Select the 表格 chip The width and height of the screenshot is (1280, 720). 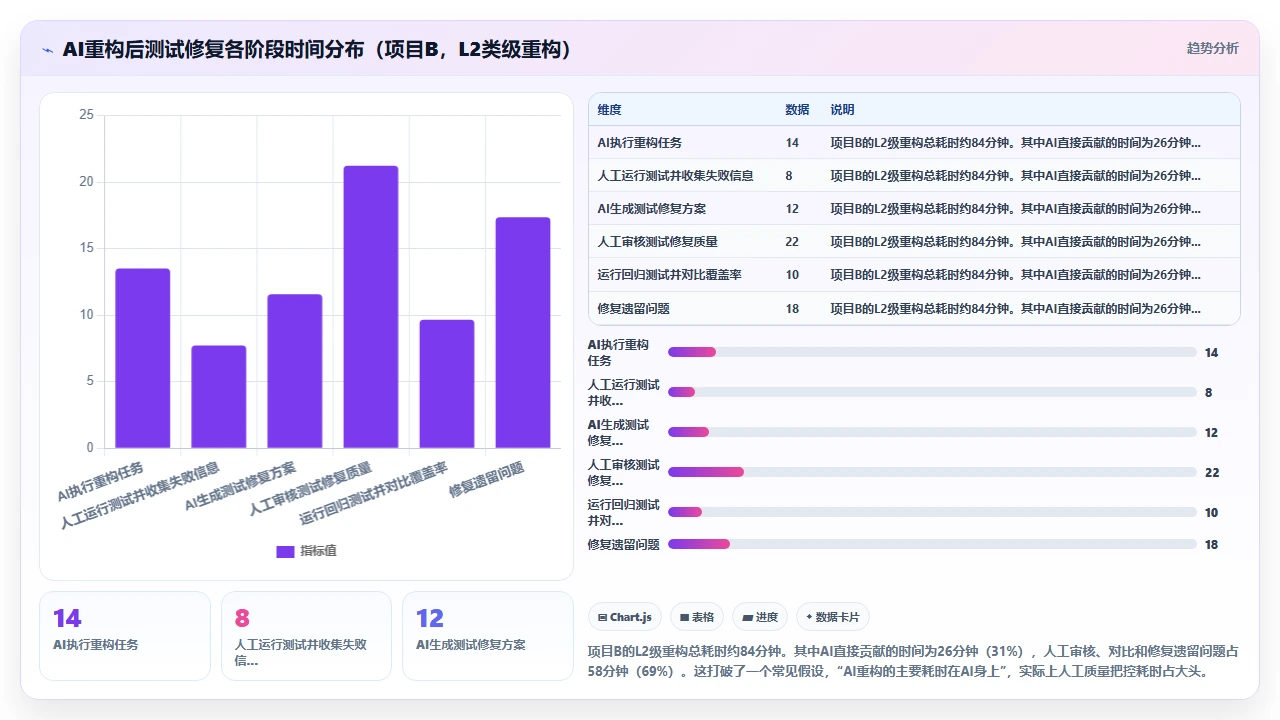click(697, 617)
